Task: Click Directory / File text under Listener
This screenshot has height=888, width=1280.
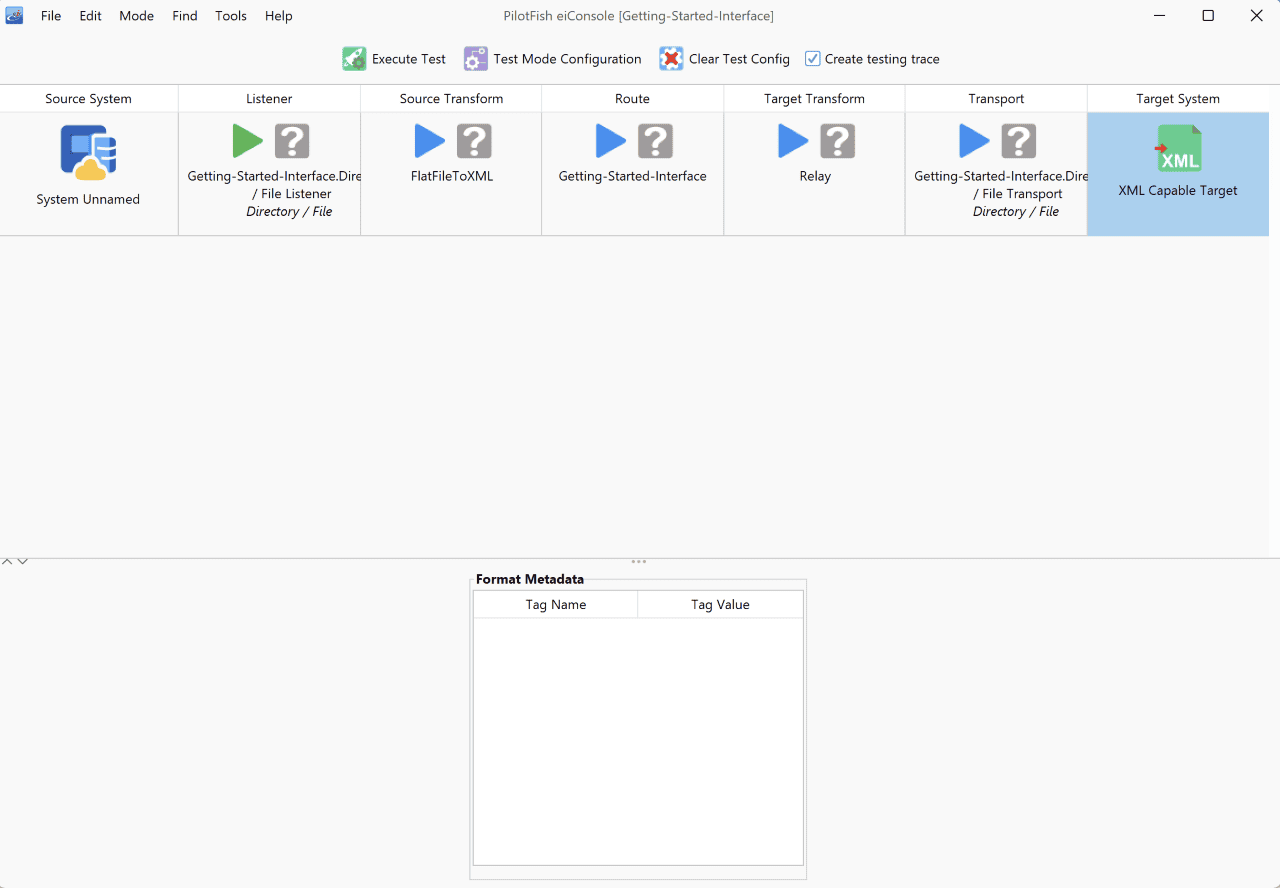Action: (289, 212)
